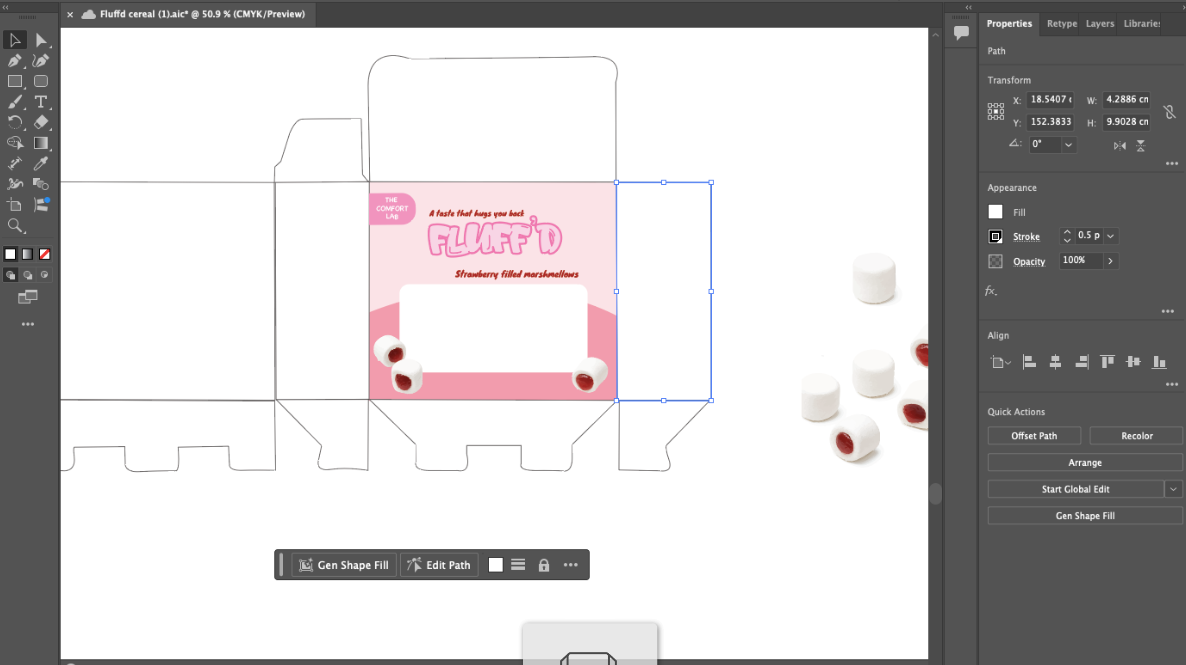Open more options in contextual task bar
1186x665 pixels.
click(x=570, y=565)
